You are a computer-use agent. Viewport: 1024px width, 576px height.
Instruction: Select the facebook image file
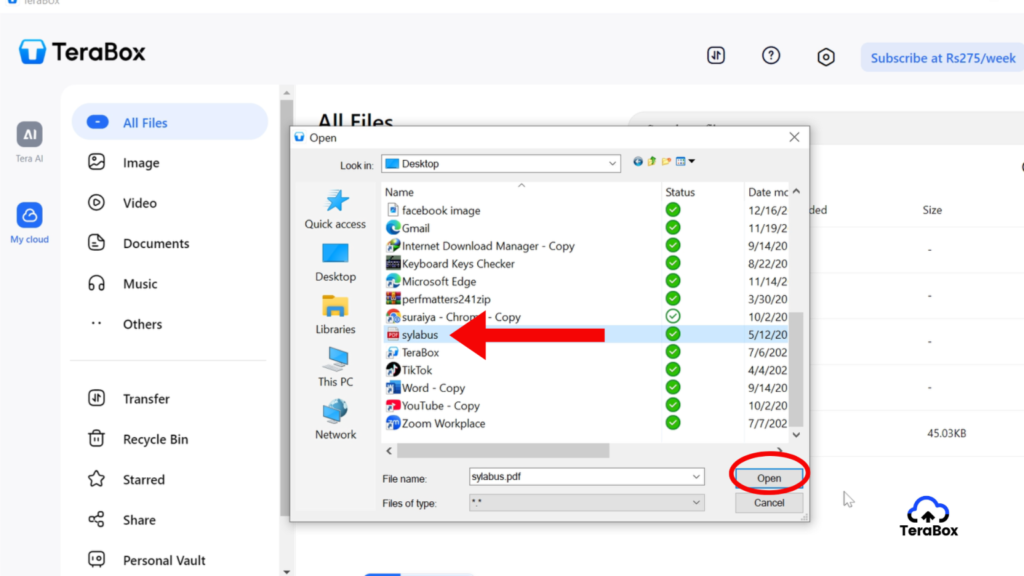click(x=433, y=210)
